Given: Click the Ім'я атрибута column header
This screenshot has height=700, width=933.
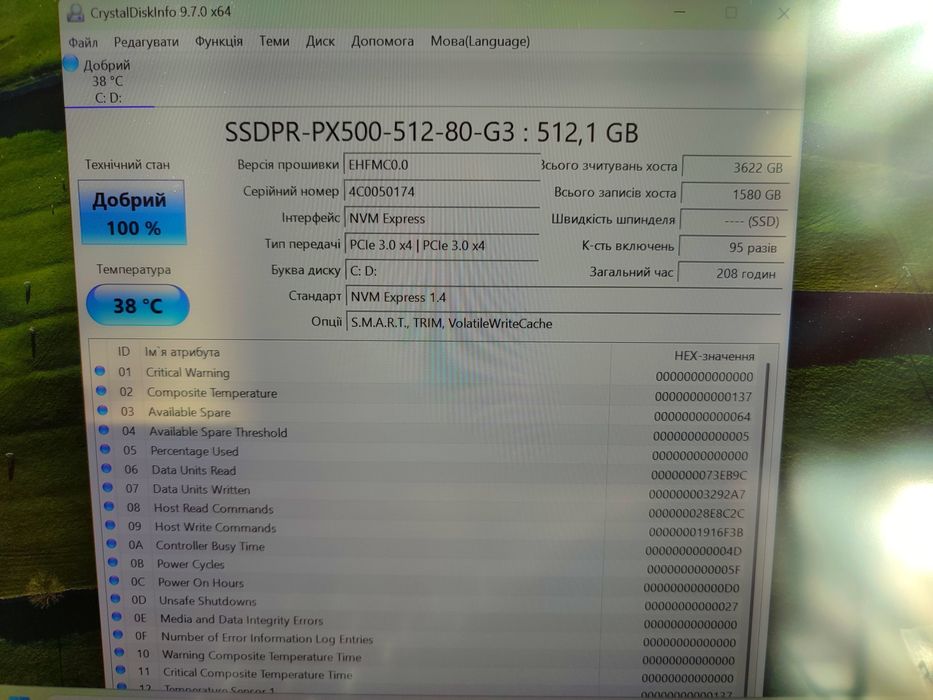Looking at the screenshot, I should 182,352.
